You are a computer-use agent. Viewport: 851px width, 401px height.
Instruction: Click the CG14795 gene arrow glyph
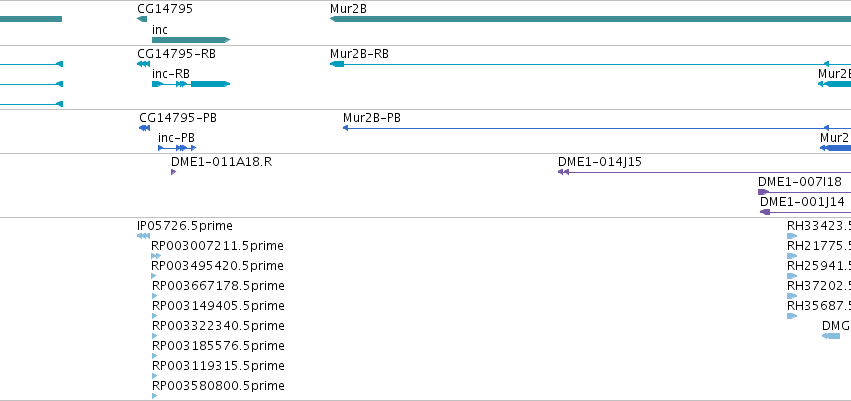coord(142,19)
